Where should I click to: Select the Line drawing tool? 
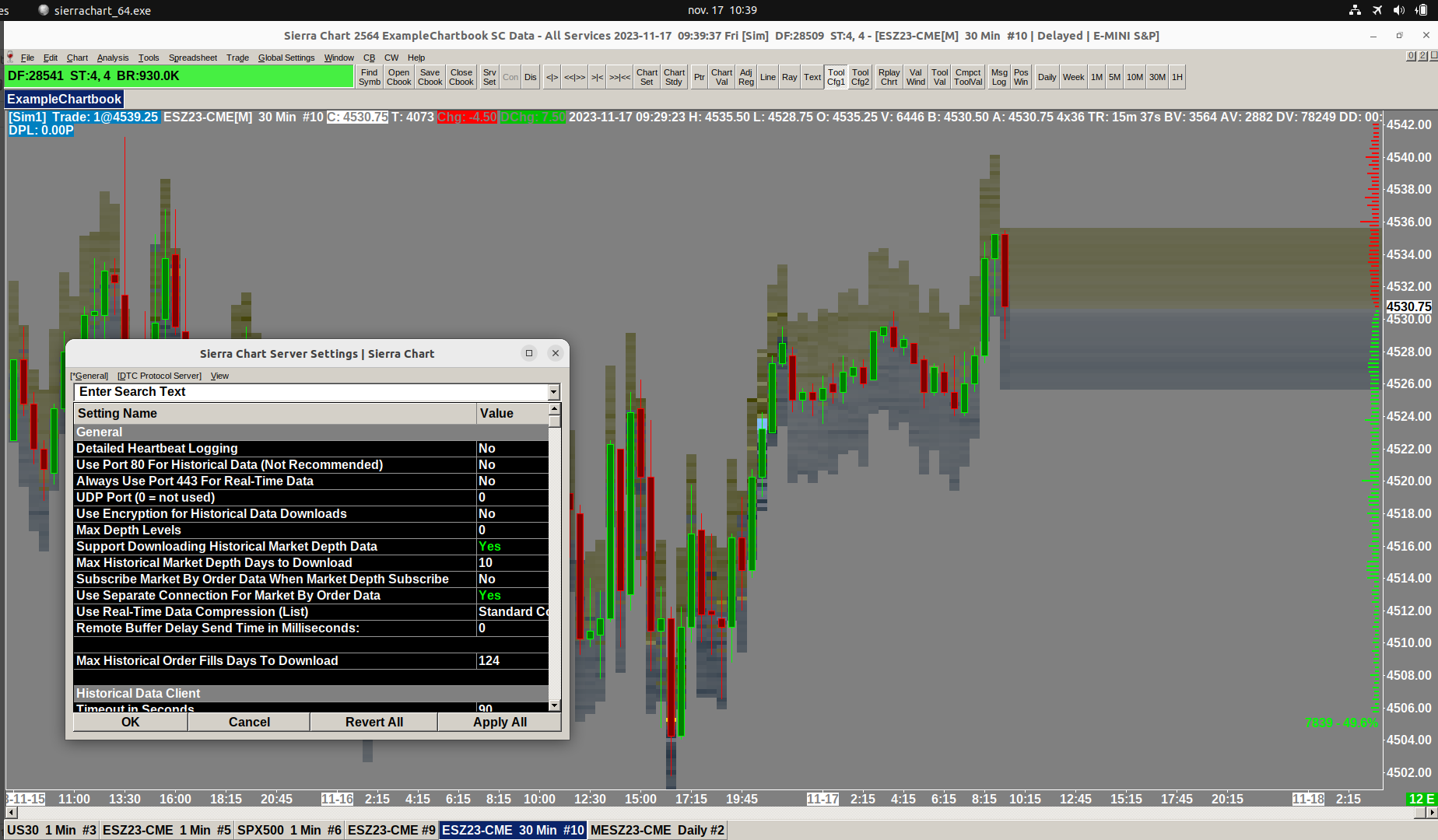tap(768, 77)
